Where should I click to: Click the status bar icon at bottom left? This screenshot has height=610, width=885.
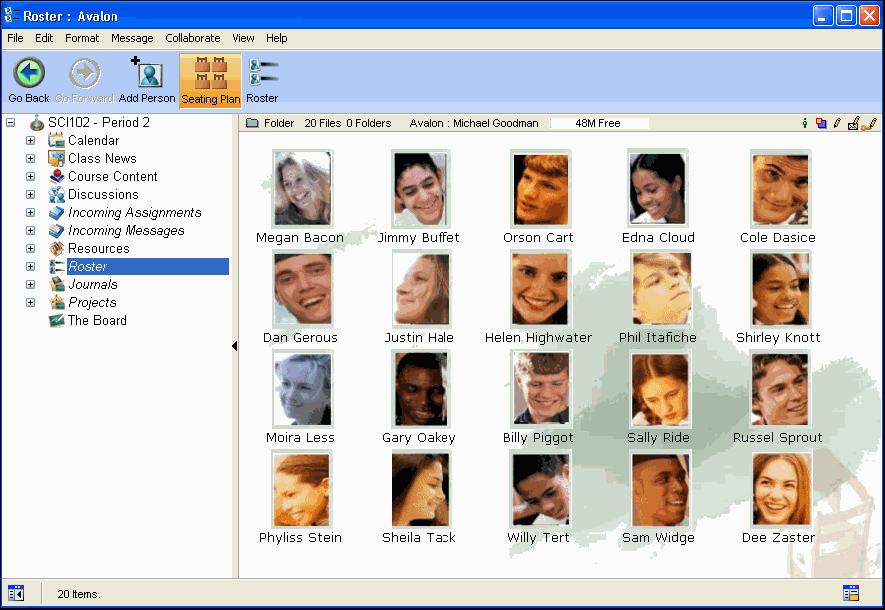tap(15, 593)
